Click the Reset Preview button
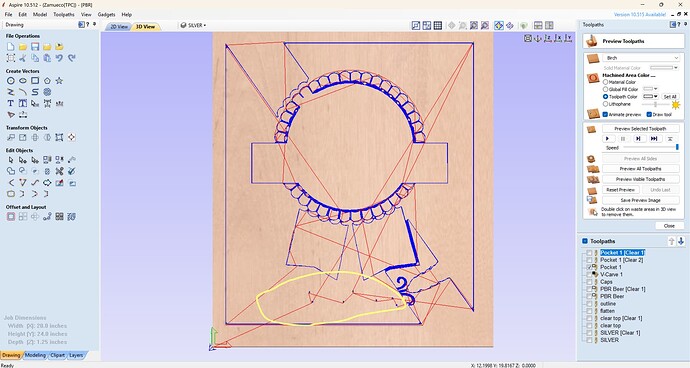This screenshot has height=368, width=690. click(620, 190)
